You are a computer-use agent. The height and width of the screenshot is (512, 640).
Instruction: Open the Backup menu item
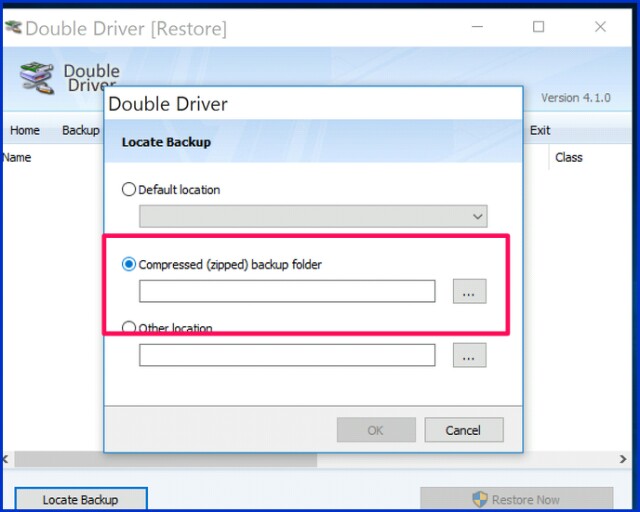(81, 130)
